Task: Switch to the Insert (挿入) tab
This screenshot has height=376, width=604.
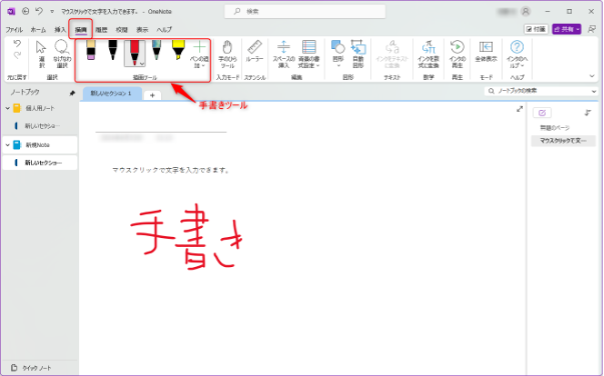Action: point(60,30)
